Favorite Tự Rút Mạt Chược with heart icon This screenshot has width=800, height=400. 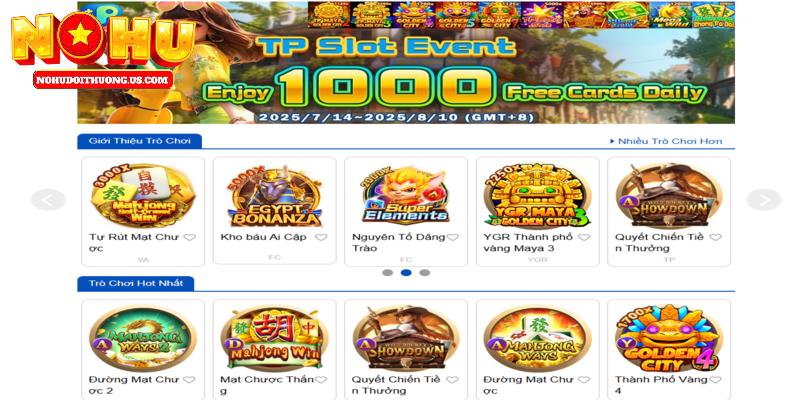click(190, 237)
